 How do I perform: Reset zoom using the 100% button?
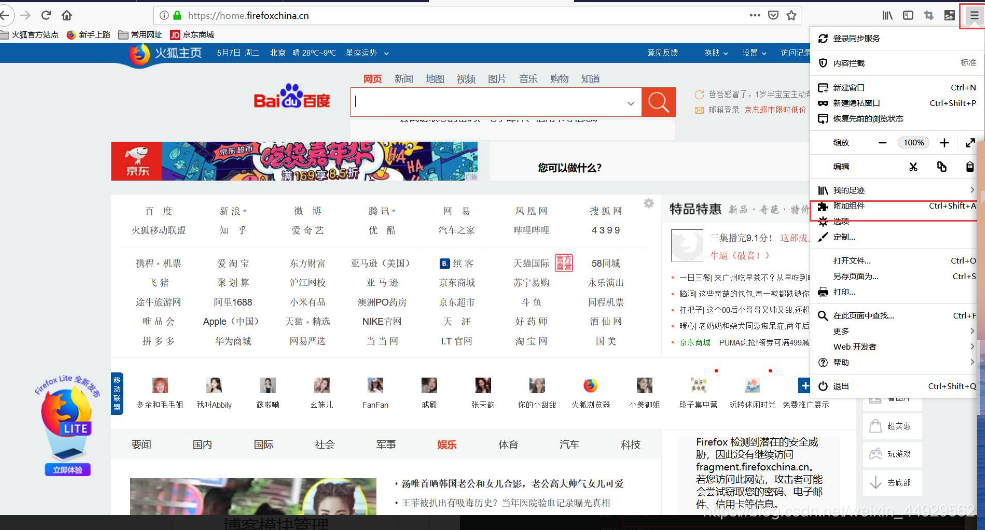click(x=913, y=143)
